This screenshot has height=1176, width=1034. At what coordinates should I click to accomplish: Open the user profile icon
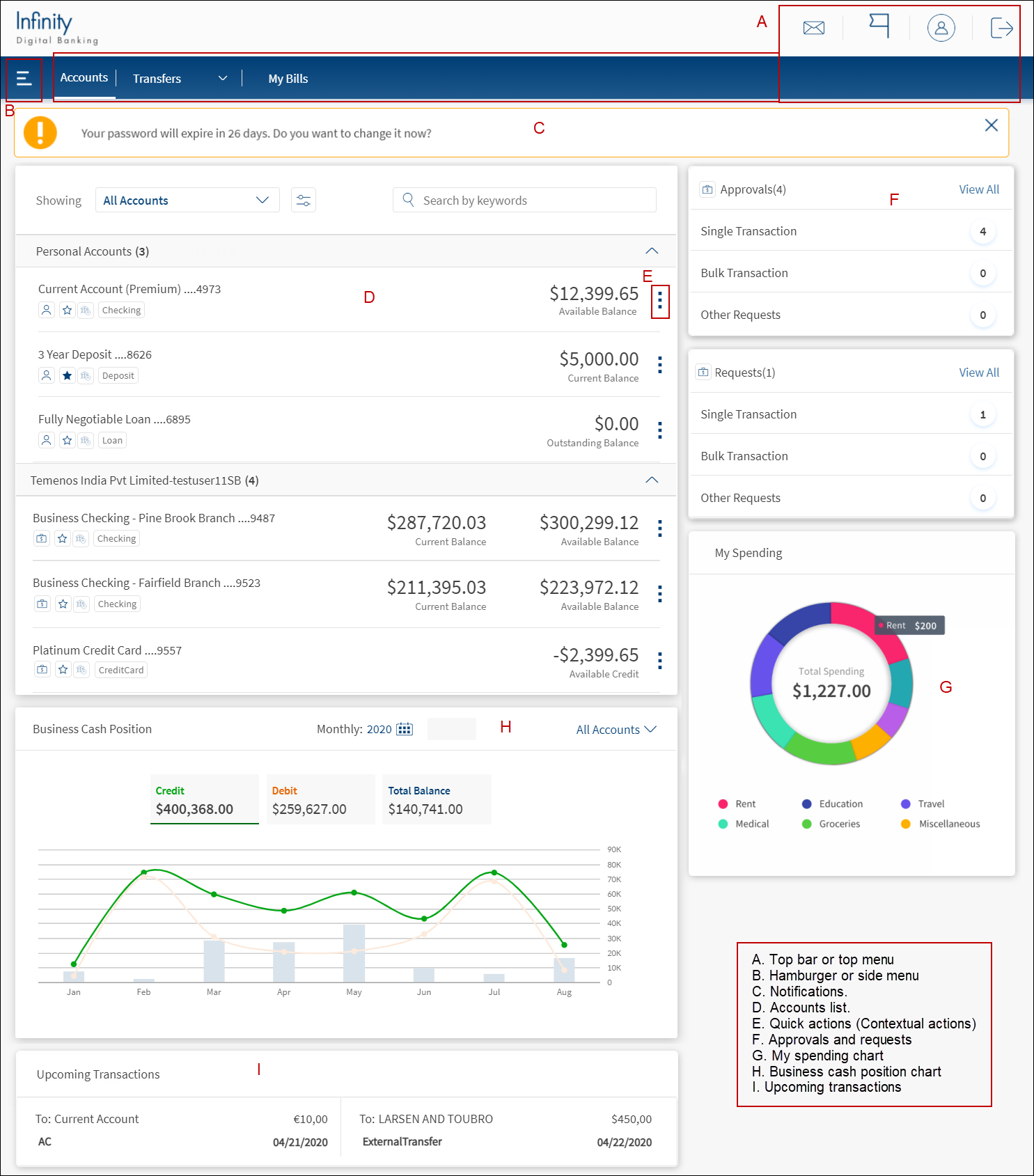[x=941, y=28]
